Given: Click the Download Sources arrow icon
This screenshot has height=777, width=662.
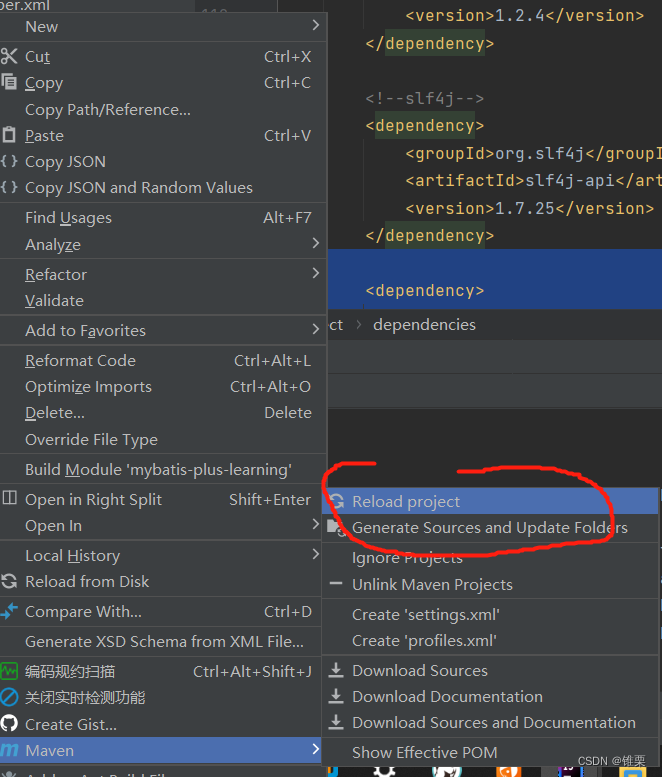Looking at the screenshot, I should tap(336, 670).
